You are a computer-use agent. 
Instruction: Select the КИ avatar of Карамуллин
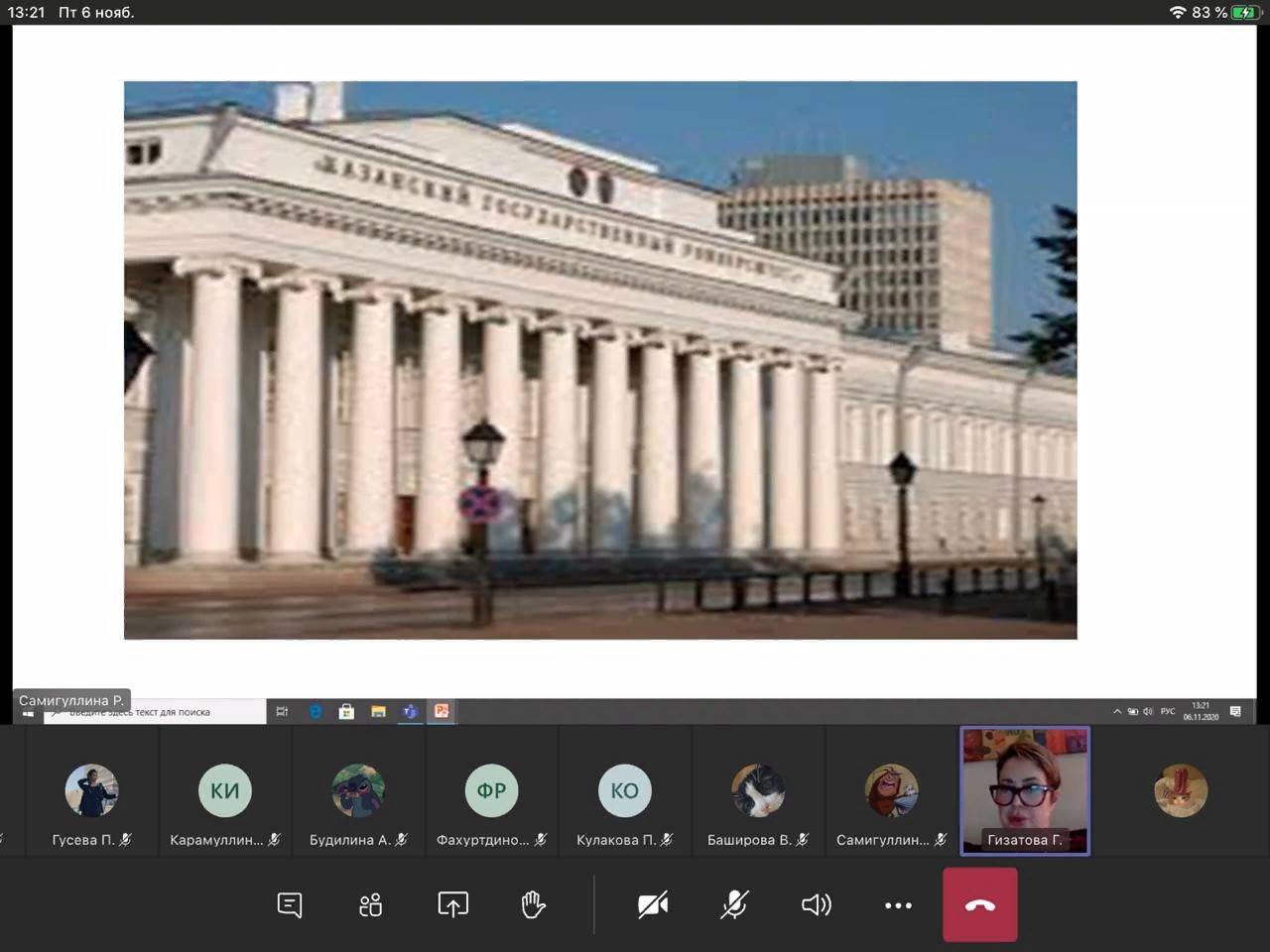(224, 790)
